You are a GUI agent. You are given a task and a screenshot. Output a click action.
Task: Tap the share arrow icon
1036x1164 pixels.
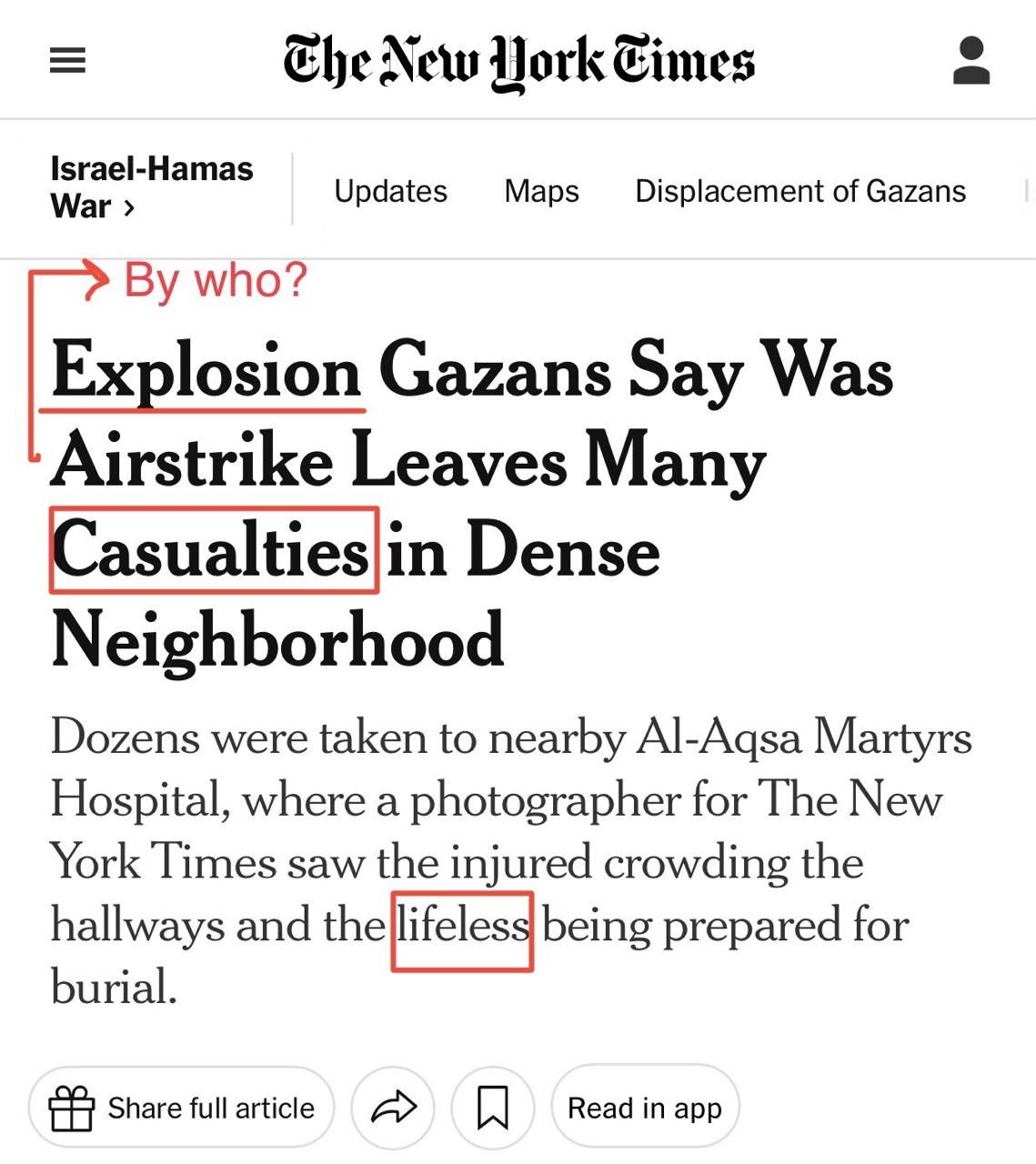tap(393, 1107)
